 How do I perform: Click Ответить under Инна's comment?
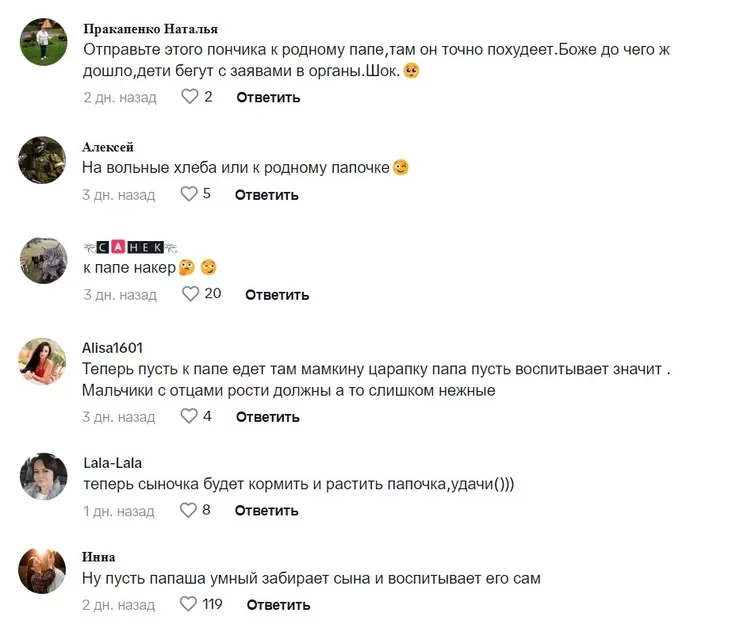click(x=278, y=604)
